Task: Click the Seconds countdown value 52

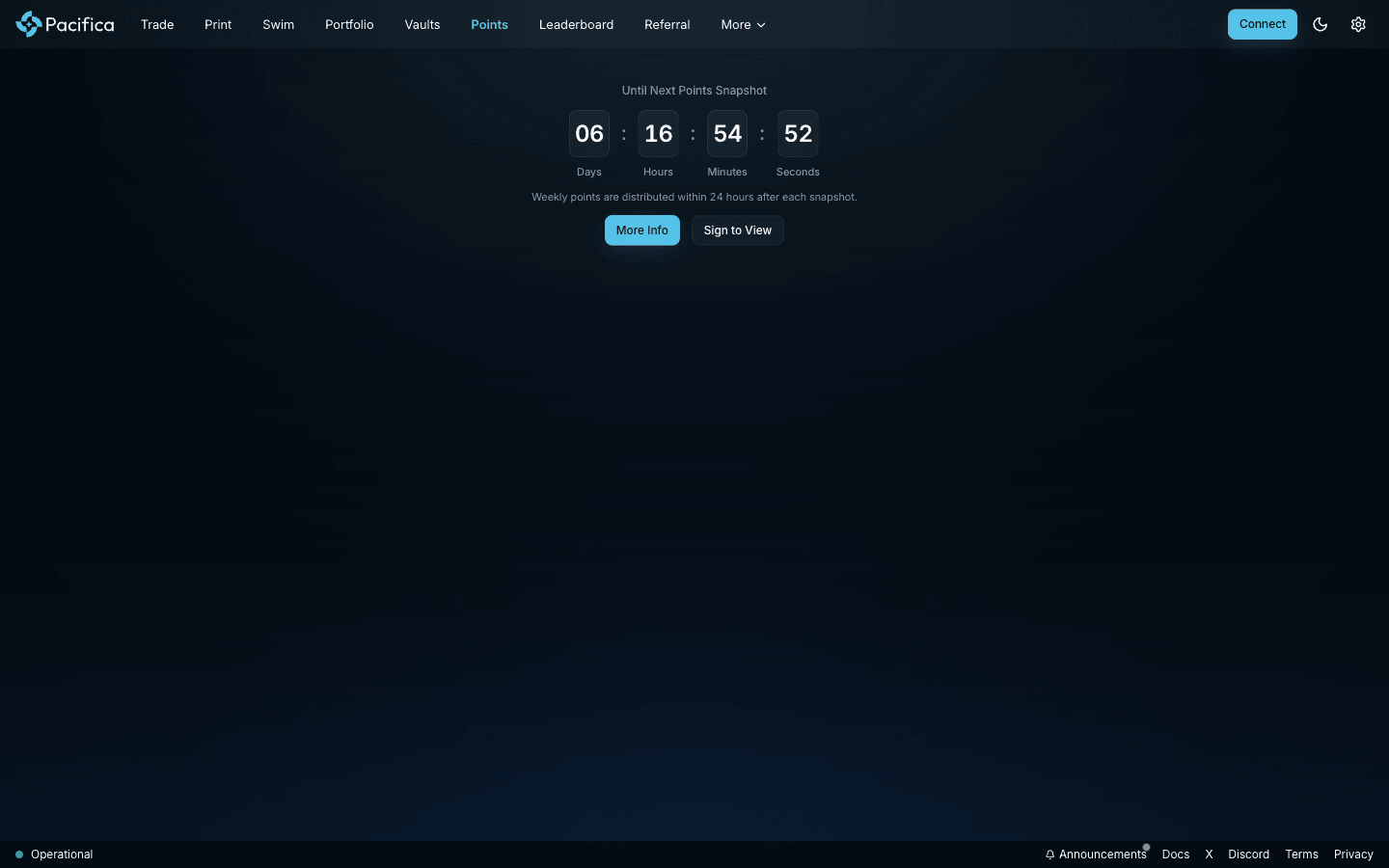Action: click(x=798, y=134)
